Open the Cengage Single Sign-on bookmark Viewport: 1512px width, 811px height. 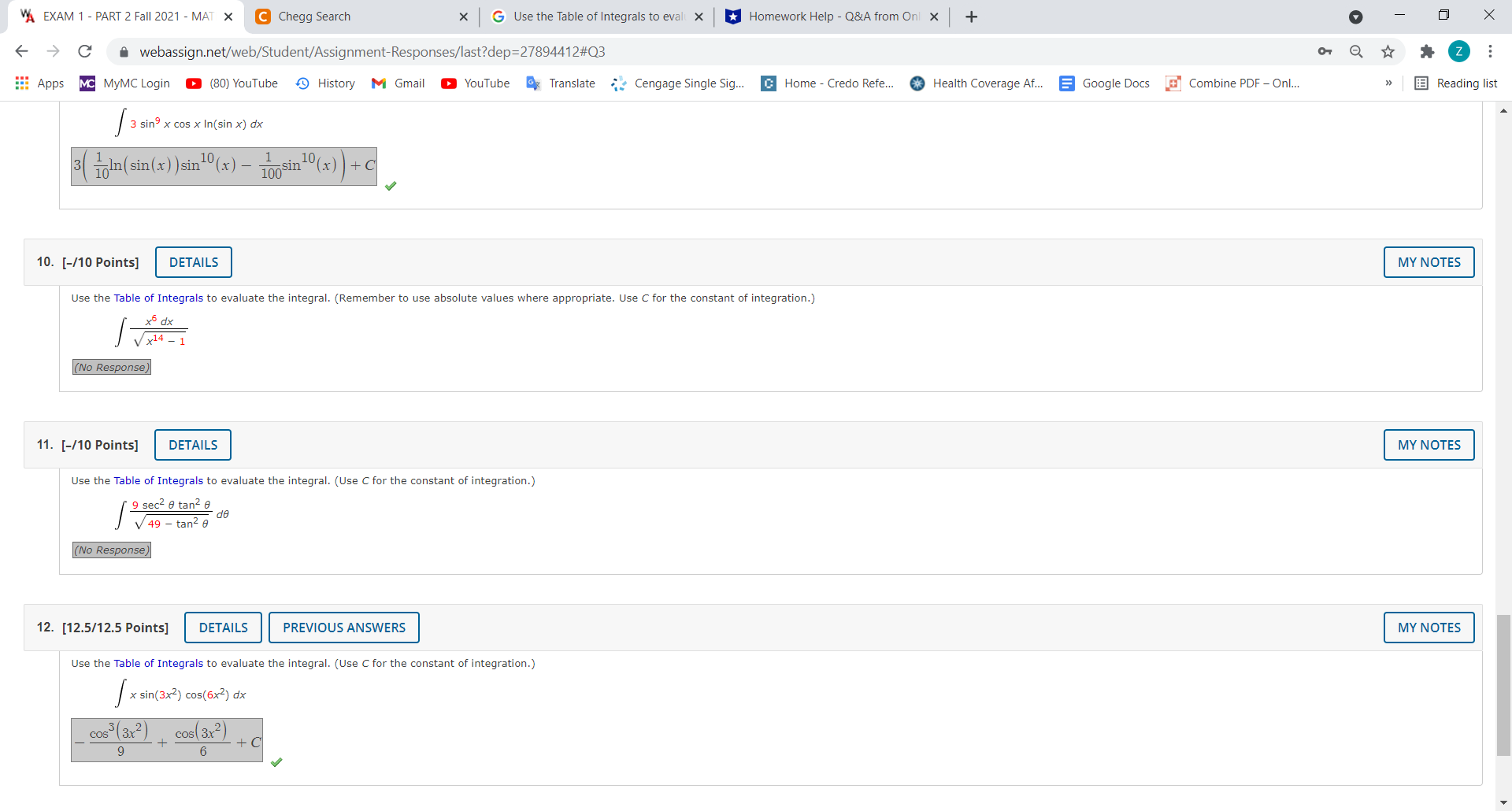pyautogui.click(x=677, y=83)
